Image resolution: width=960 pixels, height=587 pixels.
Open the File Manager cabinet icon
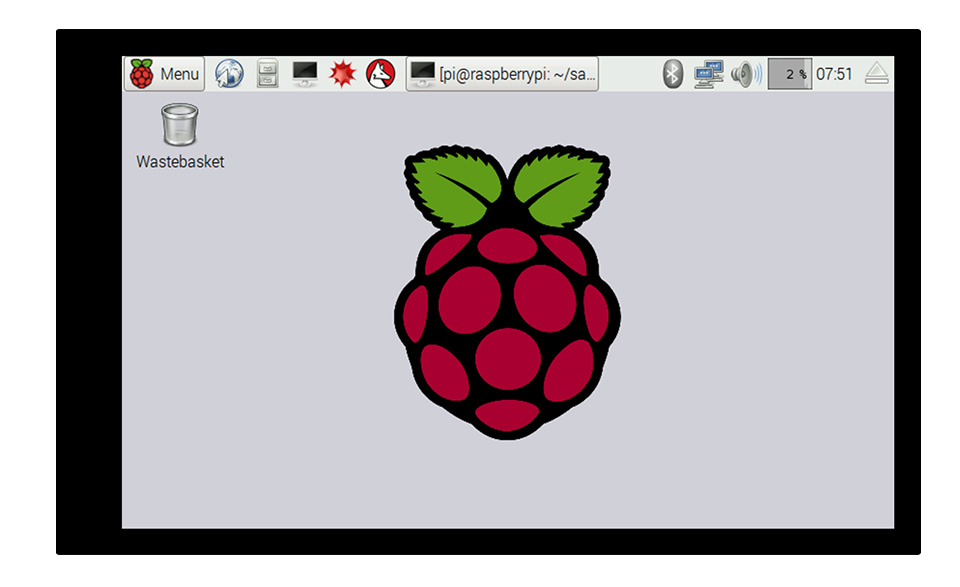tap(268, 74)
